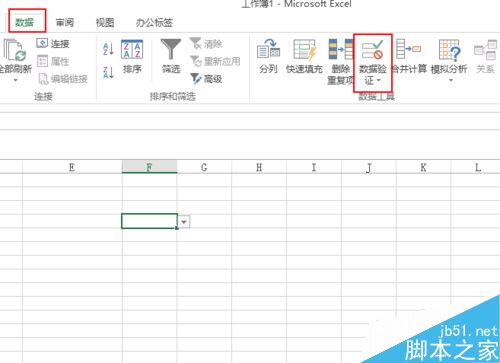Image resolution: width=500 pixels, height=363 pixels.
Task: Click the 高级 advanced filter button
Action: point(206,79)
